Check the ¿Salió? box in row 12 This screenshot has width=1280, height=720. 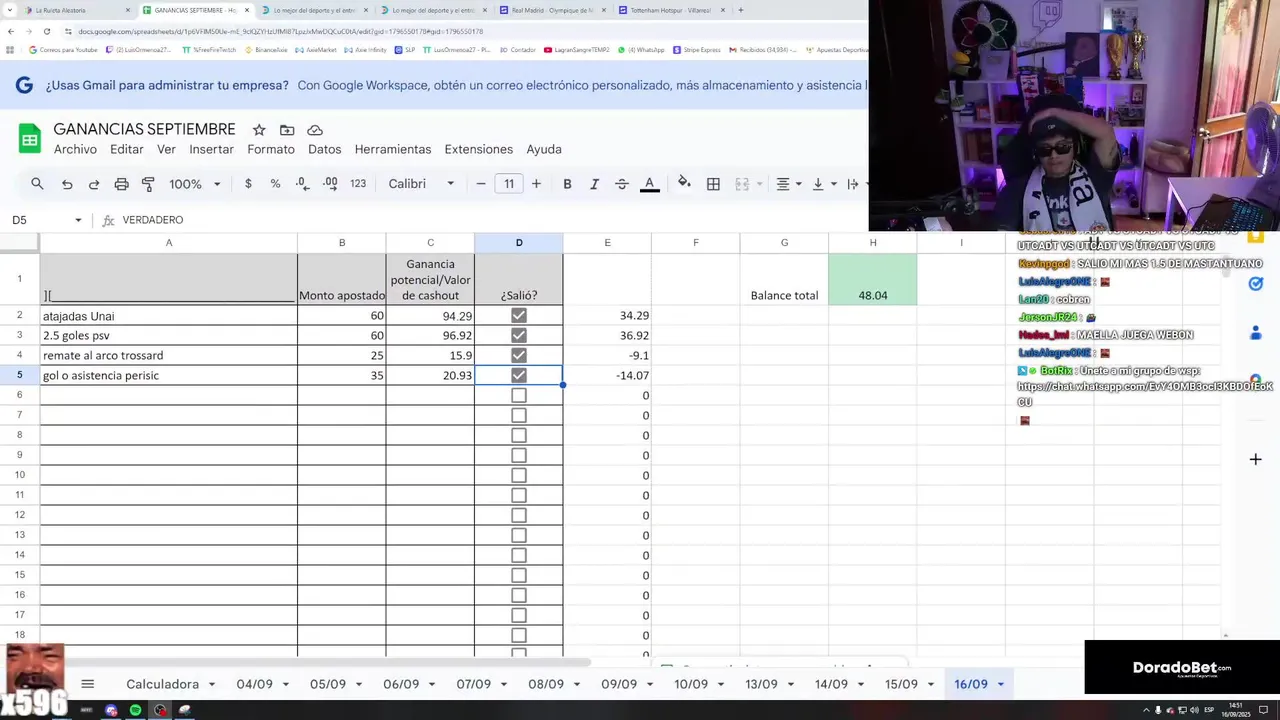pyautogui.click(x=519, y=515)
